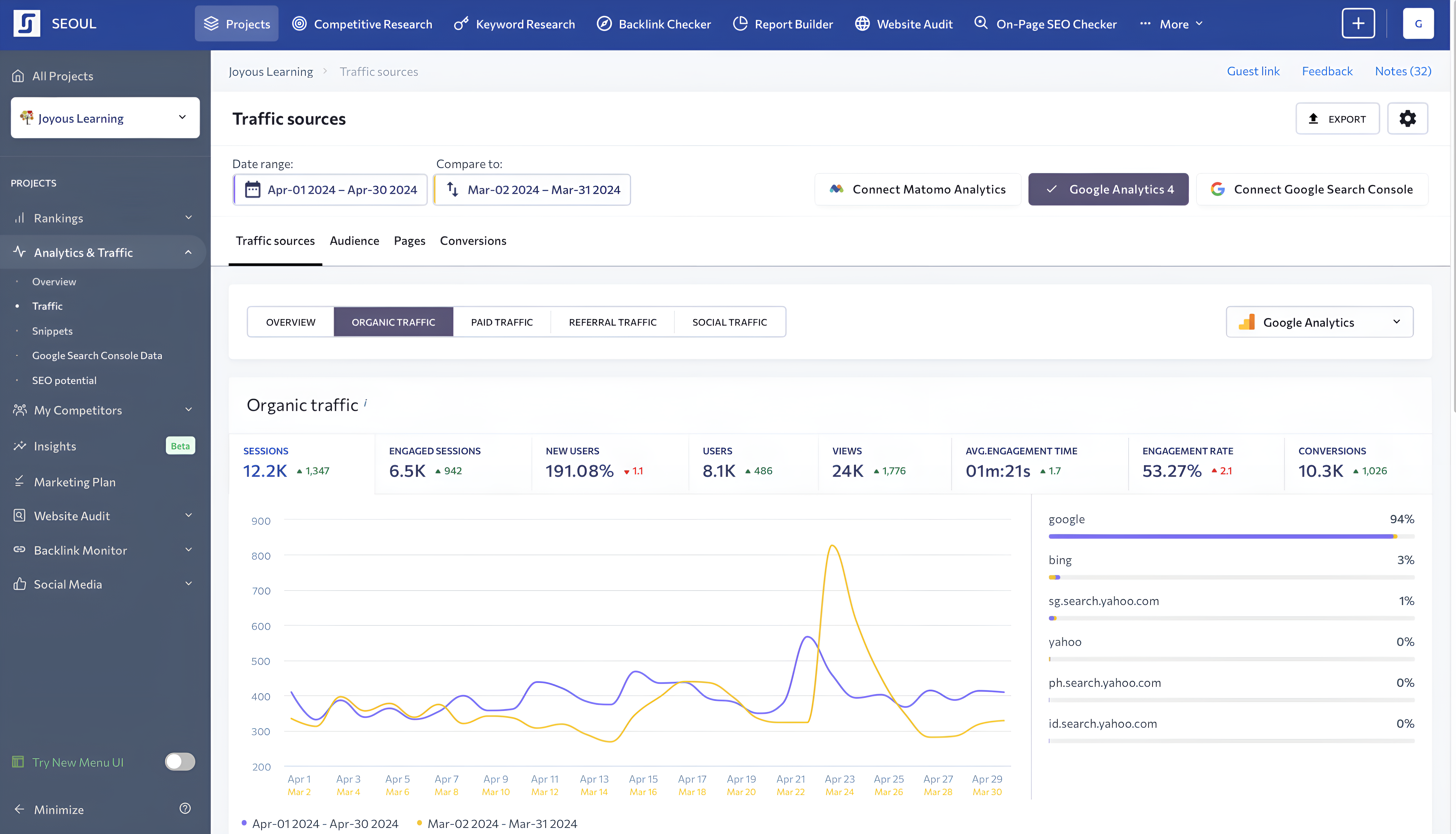
Task: Open the Feedback link
Action: (1327, 71)
